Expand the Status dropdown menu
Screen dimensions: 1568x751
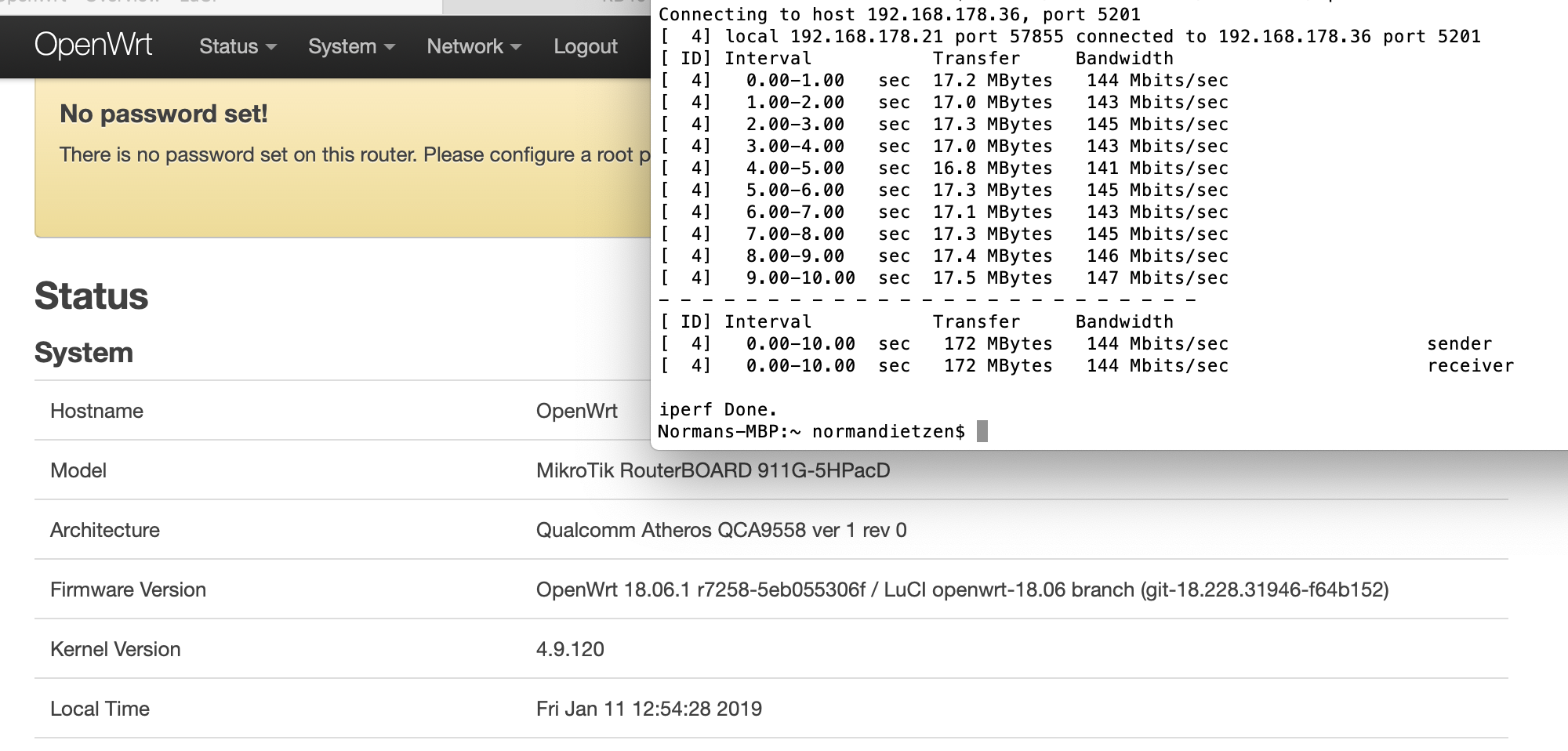click(x=237, y=46)
